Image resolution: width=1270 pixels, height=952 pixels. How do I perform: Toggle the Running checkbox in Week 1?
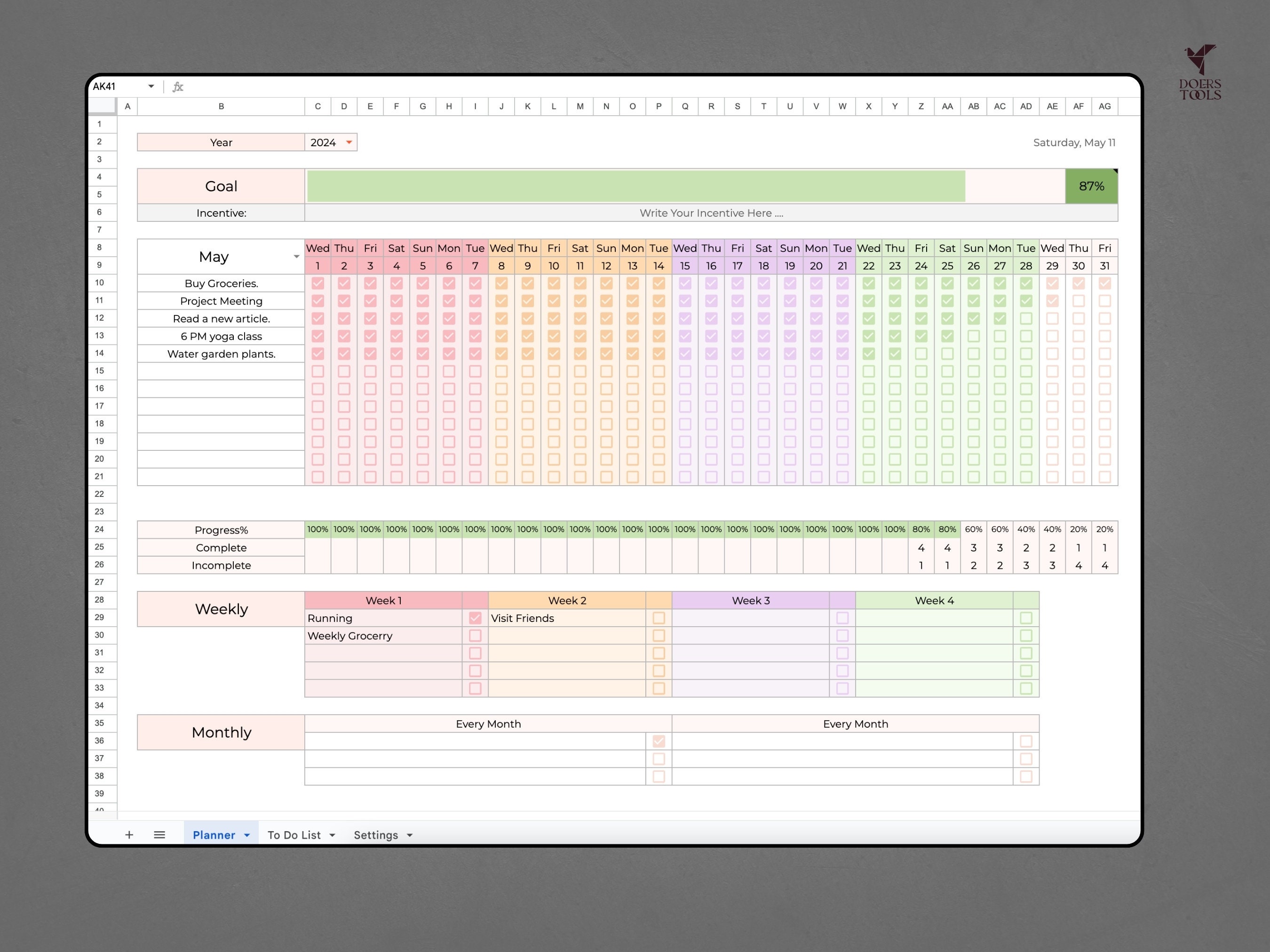tap(475, 618)
